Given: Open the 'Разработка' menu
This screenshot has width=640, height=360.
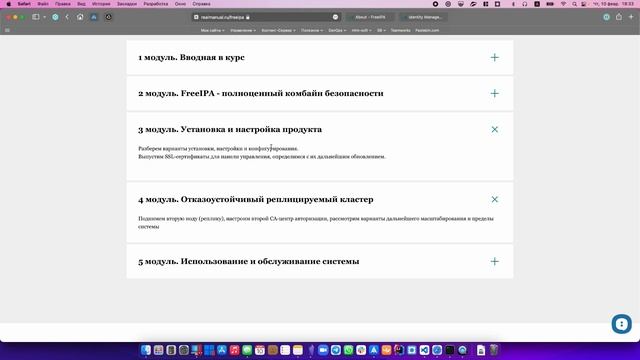Looking at the screenshot, I should [x=156, y=4].
